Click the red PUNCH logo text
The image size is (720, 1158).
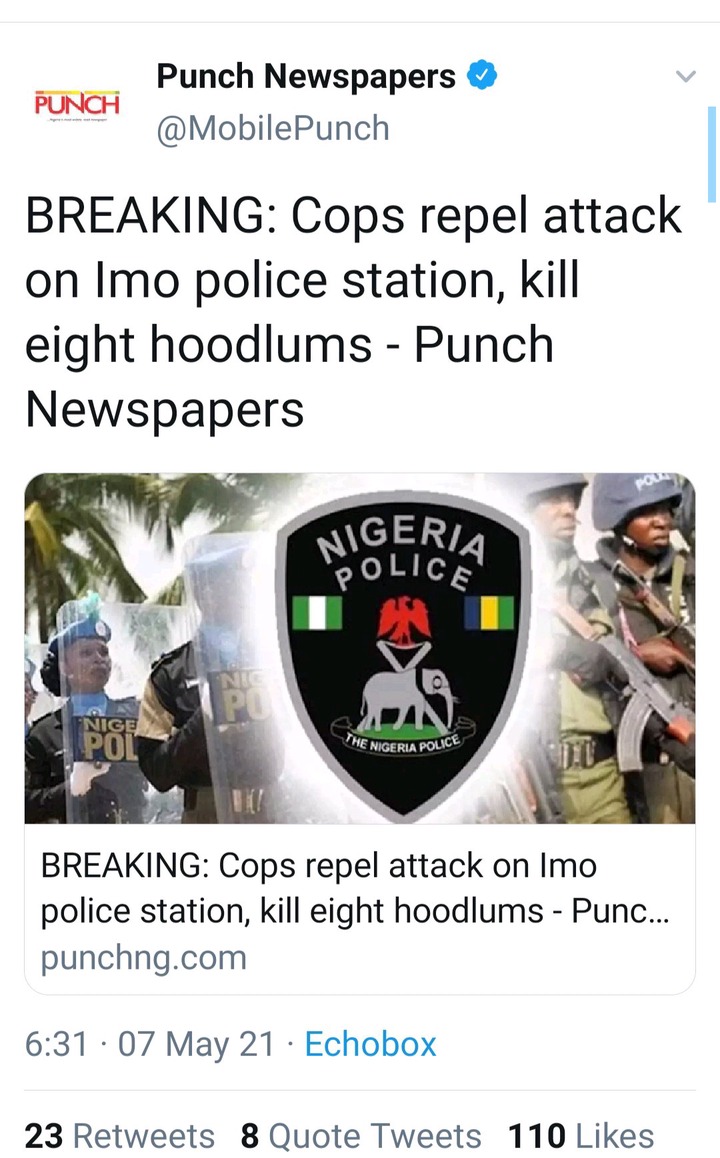(77, 103)
